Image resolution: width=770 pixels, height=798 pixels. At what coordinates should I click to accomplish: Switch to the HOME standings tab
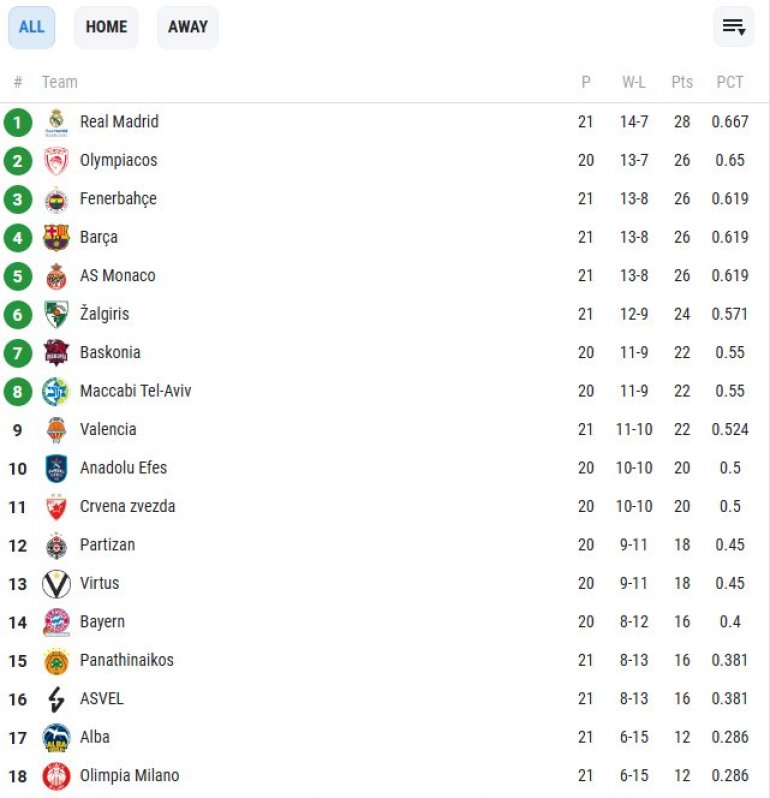click(x=106, y=27)
